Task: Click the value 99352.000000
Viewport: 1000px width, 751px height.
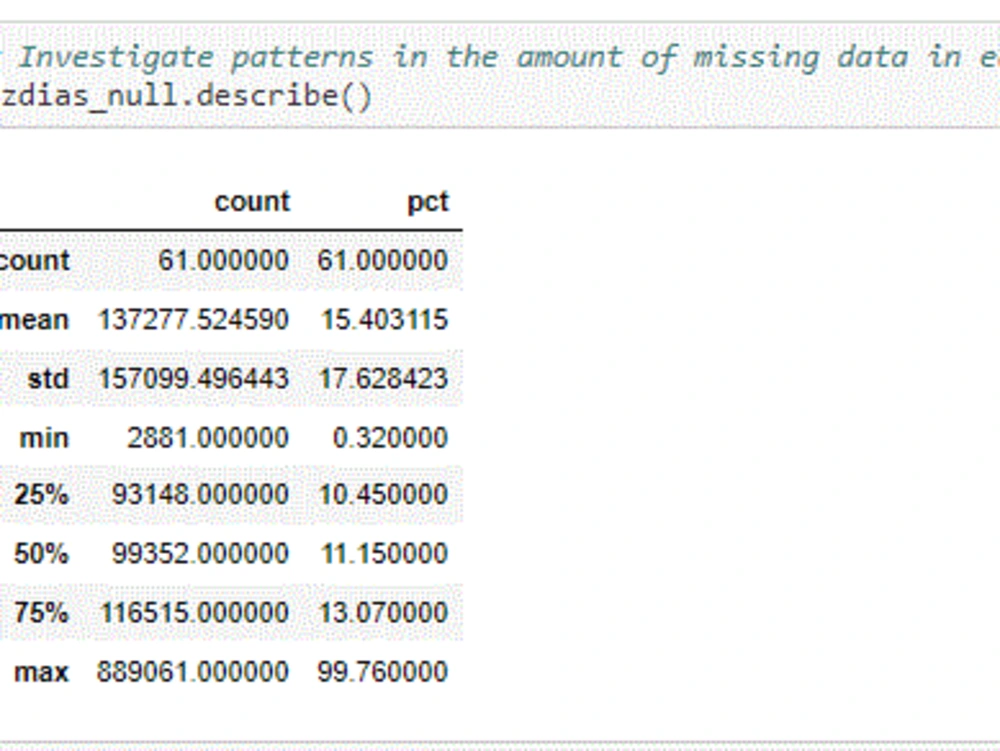Action: click(x=200, y=553)
